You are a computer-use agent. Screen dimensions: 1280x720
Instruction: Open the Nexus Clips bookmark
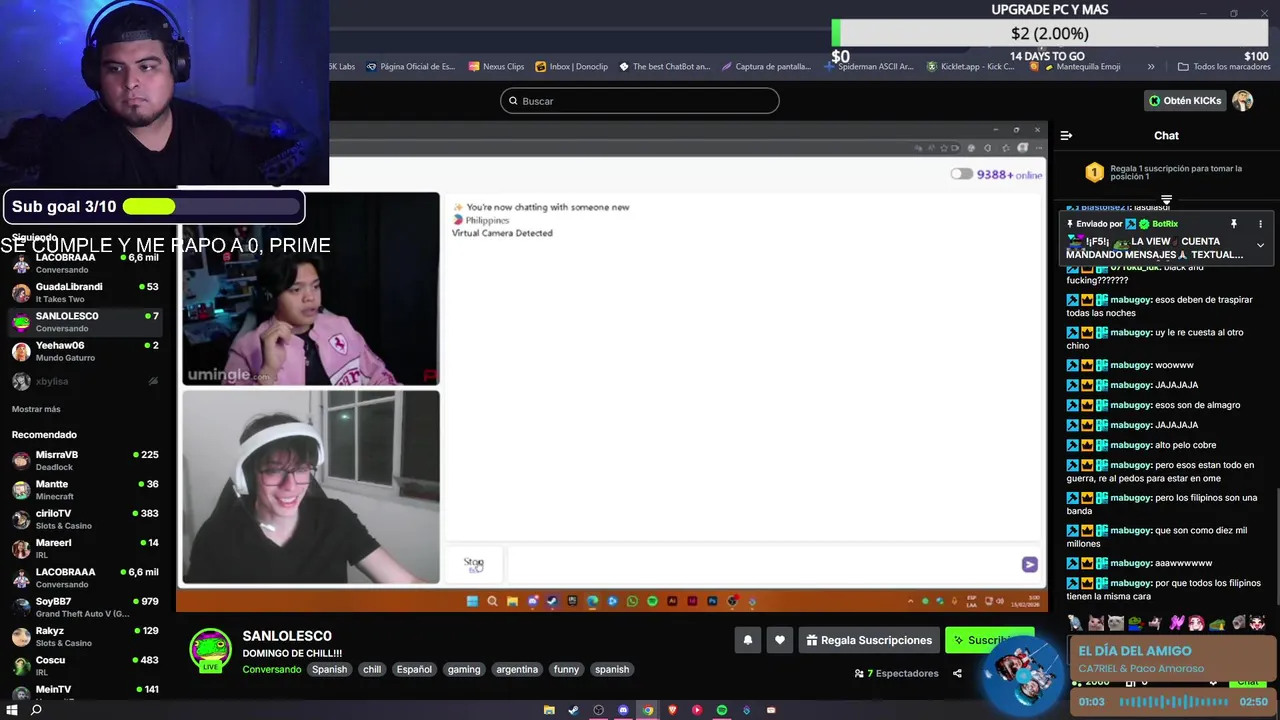(x=495, y=67)
